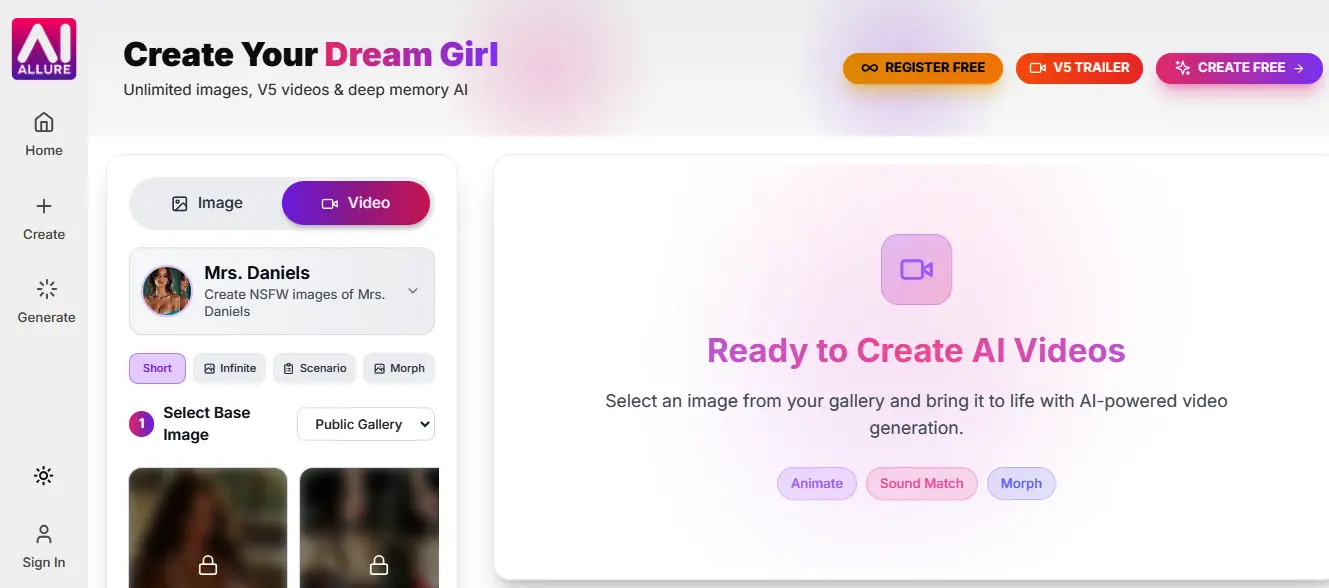Click the avatar next to Mrs. Daniels
This screenshot has height=588, width=1329.
[167, 291]
